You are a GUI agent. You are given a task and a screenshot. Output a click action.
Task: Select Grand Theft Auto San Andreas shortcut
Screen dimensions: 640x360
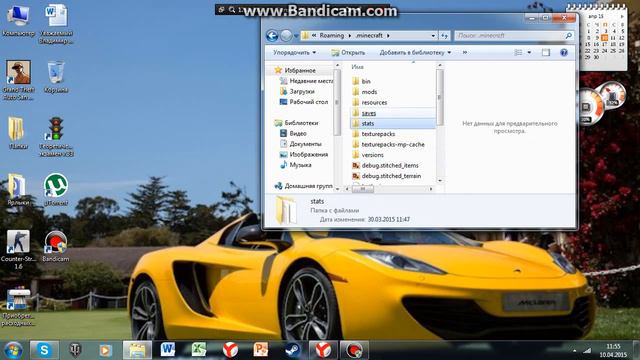[18, 80]
